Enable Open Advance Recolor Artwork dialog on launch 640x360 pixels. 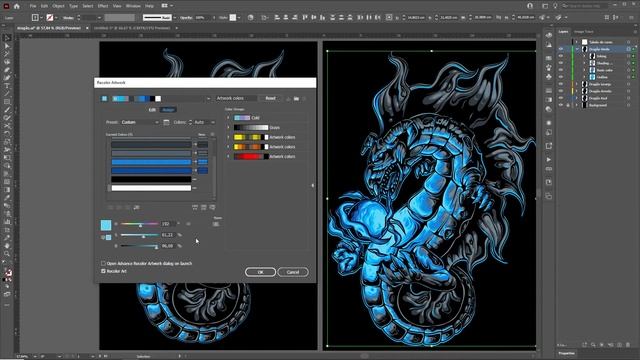103,264
